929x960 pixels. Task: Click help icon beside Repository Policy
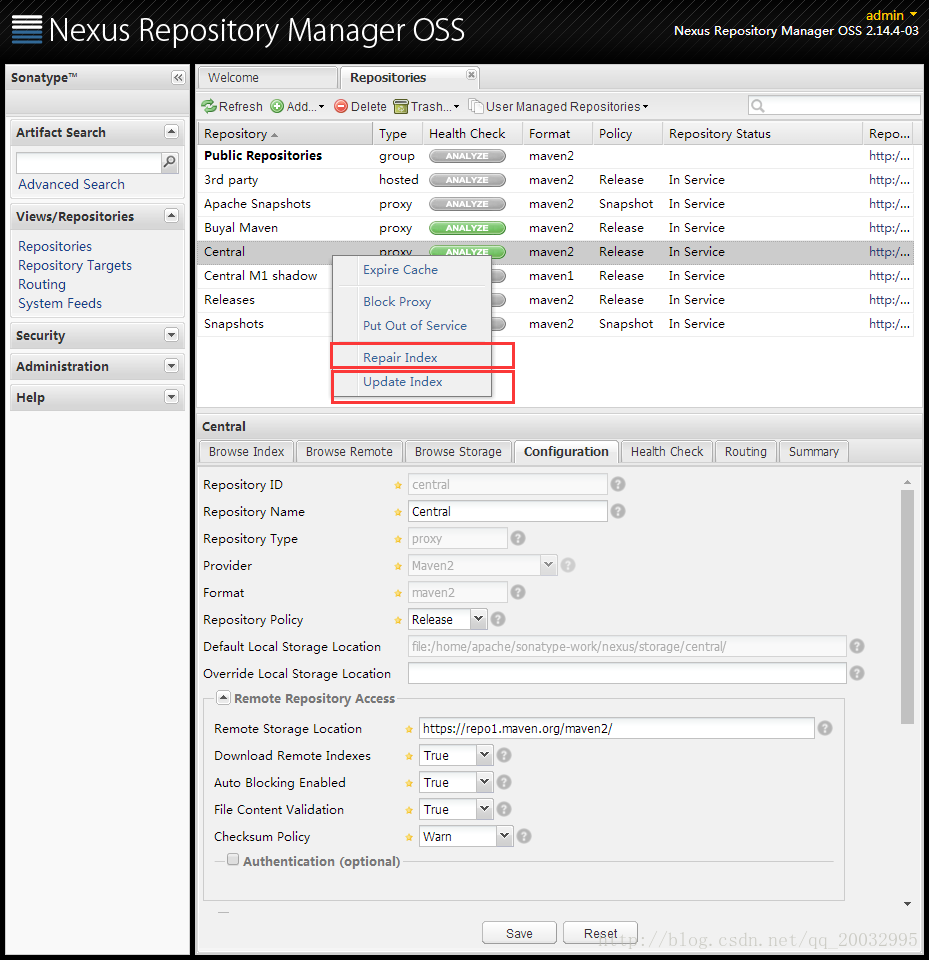click(x=498, y=619)
